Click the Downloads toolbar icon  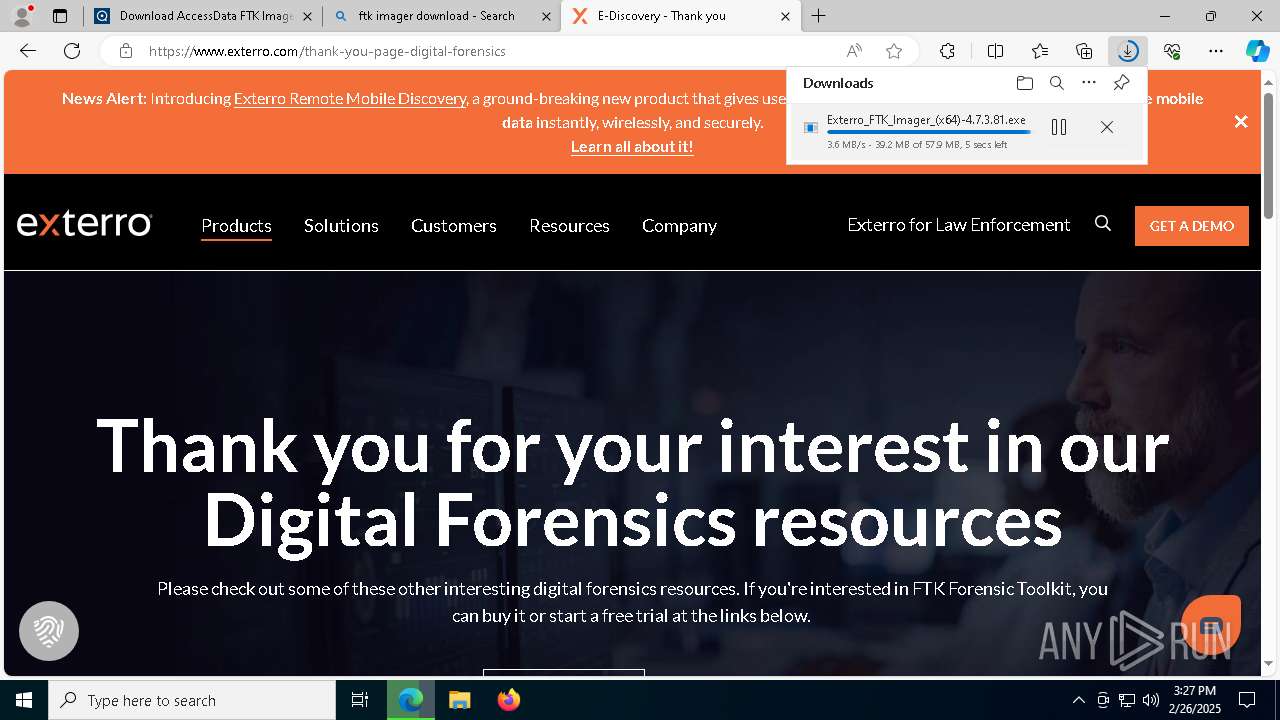tap(1128, 51)
